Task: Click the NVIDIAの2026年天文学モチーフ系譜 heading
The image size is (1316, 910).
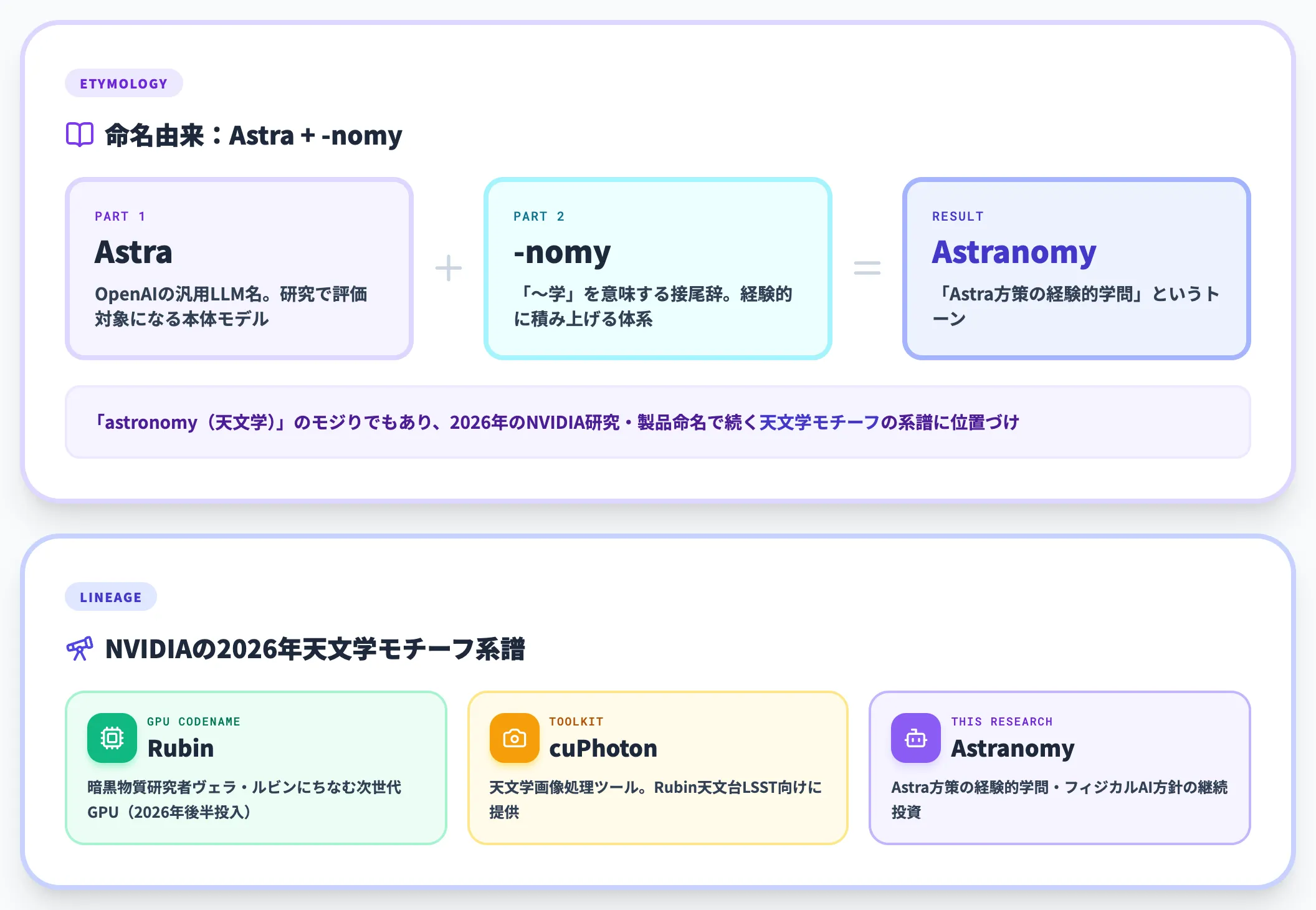Action: click(x=315, y=649)
